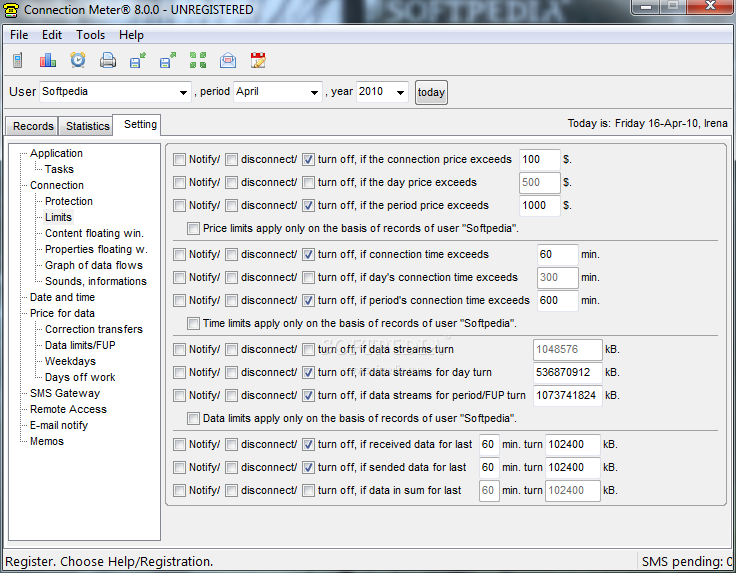Click period connection time field with 600

[558, 300]
